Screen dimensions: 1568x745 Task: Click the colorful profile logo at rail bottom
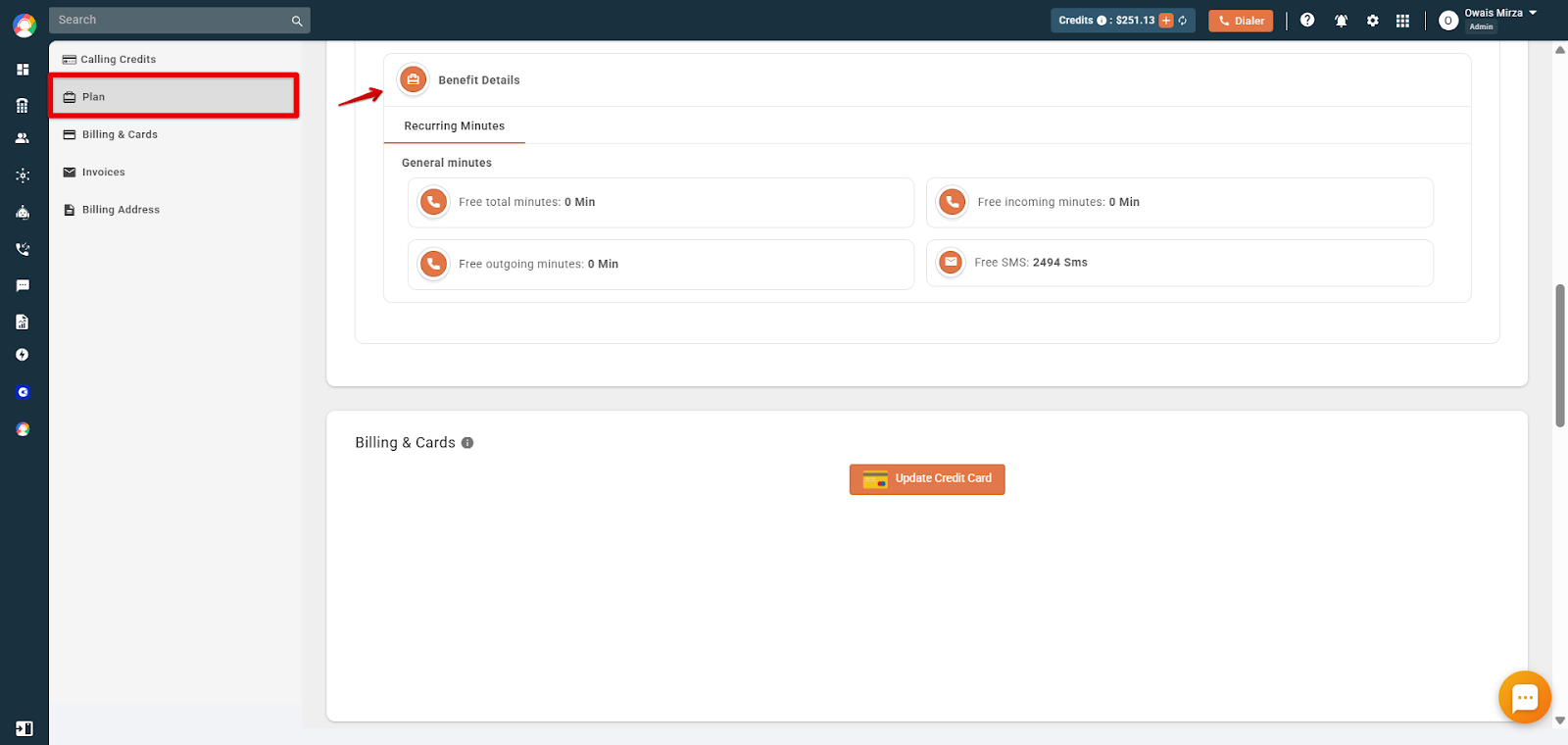pos(23,429)
